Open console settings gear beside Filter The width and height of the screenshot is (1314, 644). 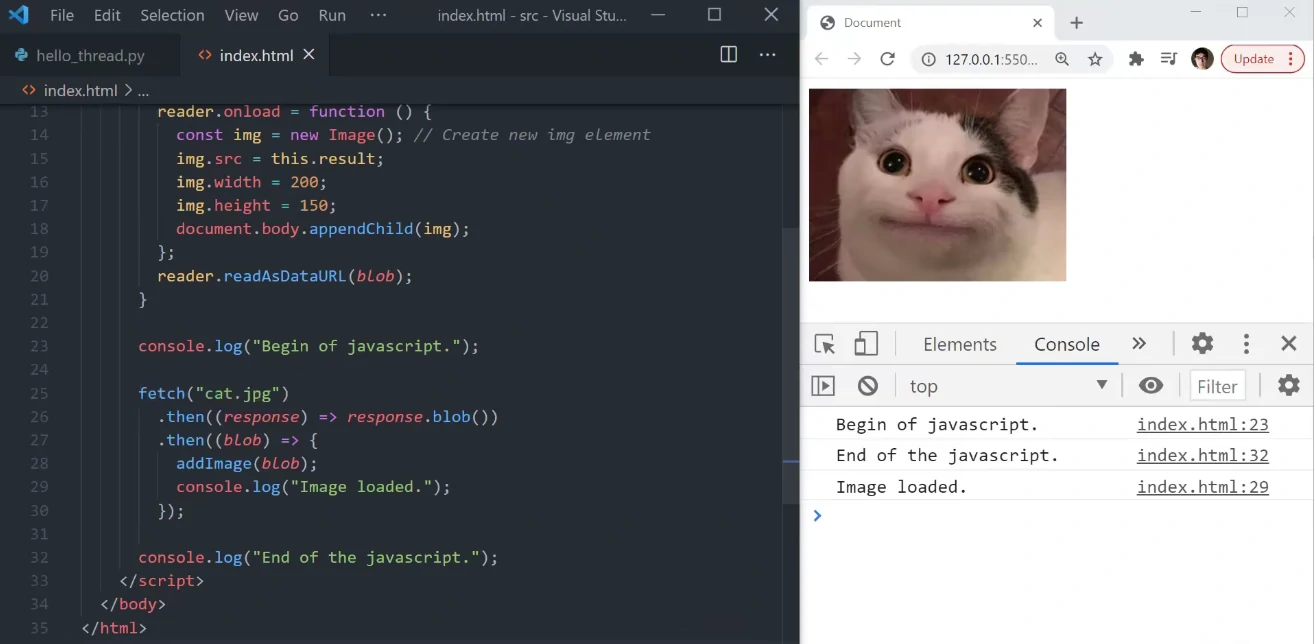[x=1289, y=385]
